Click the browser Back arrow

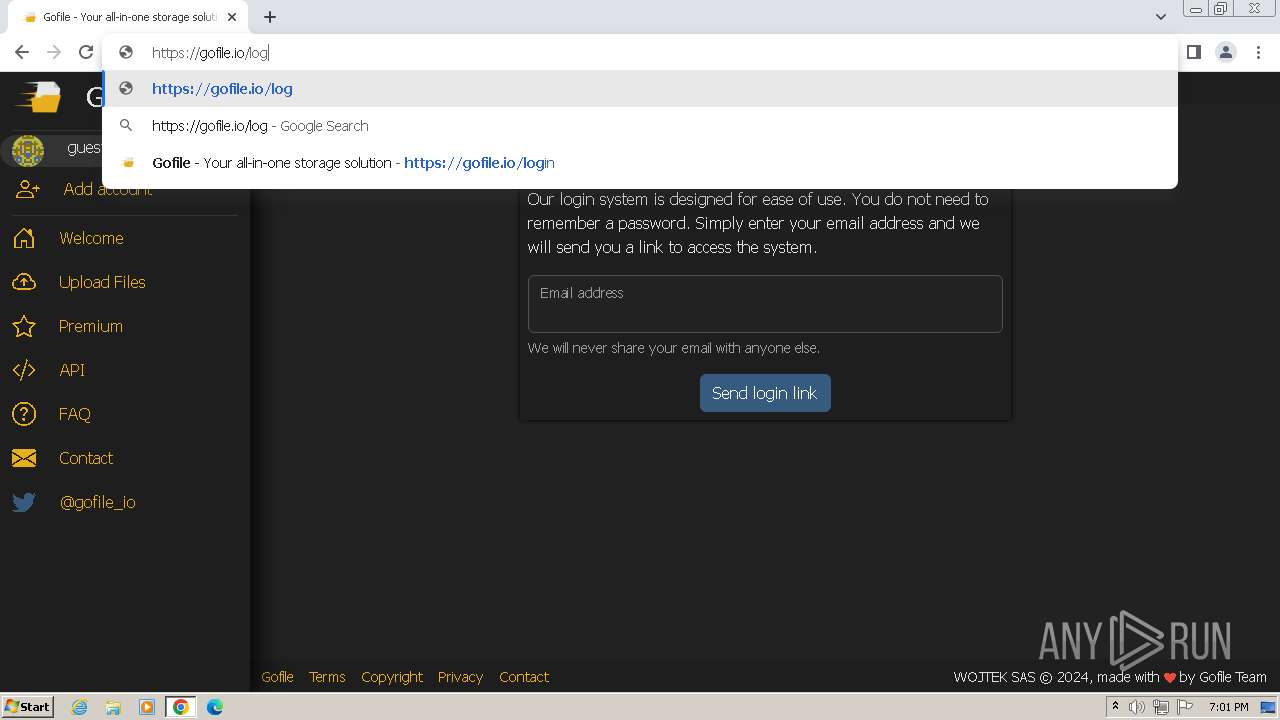click(x=22, y=52)
